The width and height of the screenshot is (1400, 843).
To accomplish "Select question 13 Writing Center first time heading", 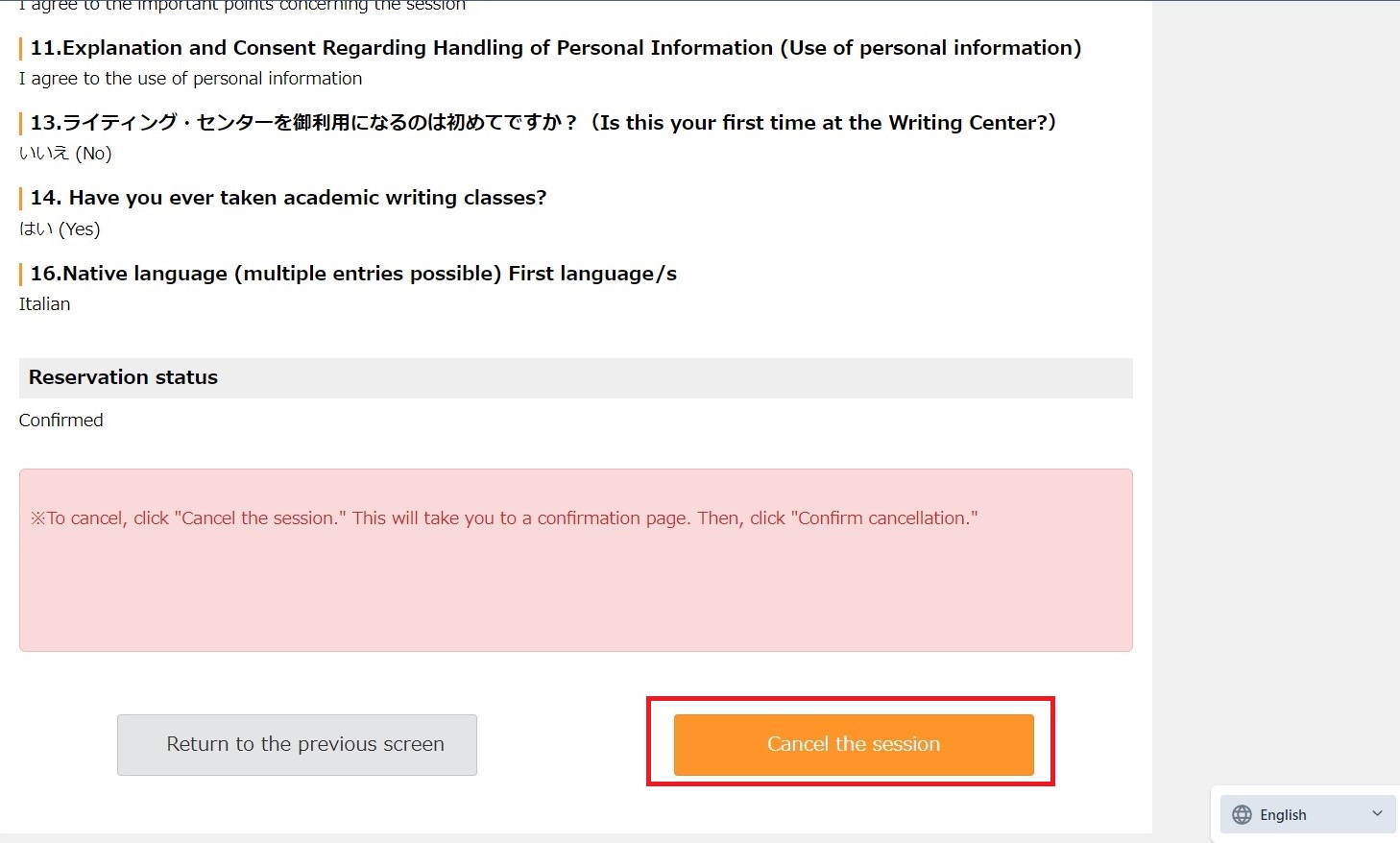I will (543, 123).
